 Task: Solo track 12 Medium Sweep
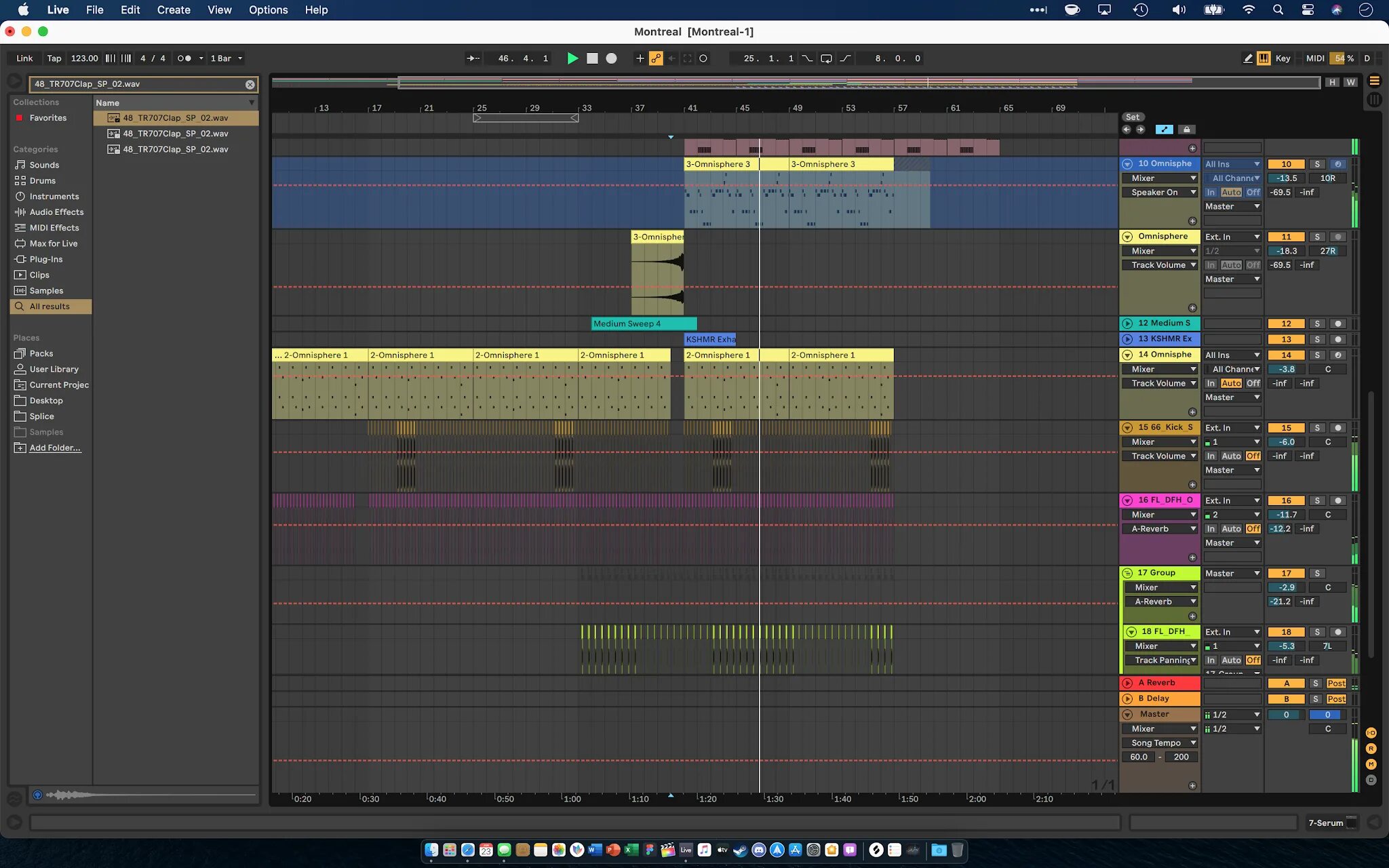click(1316, 323)
